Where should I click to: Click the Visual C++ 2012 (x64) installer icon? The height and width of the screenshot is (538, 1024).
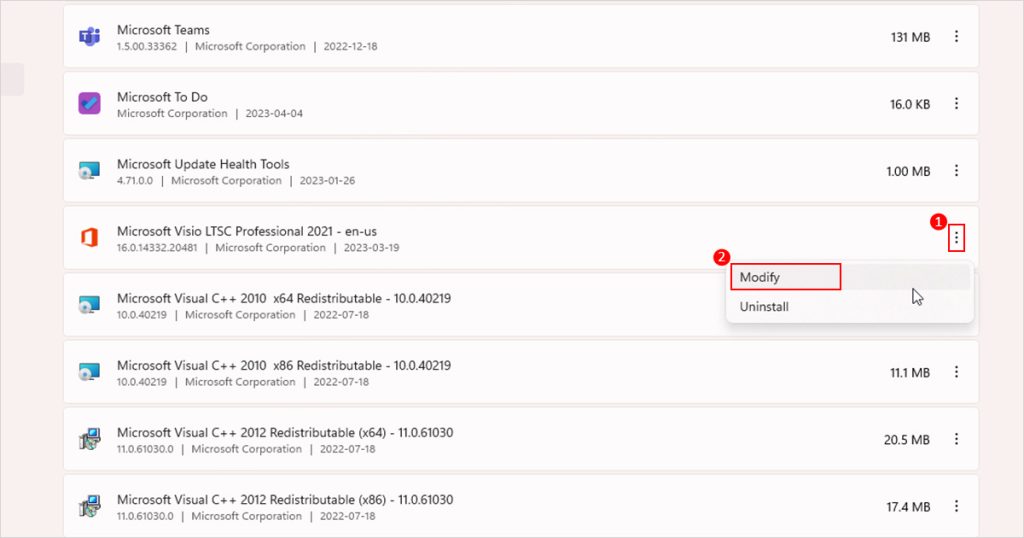89,439
